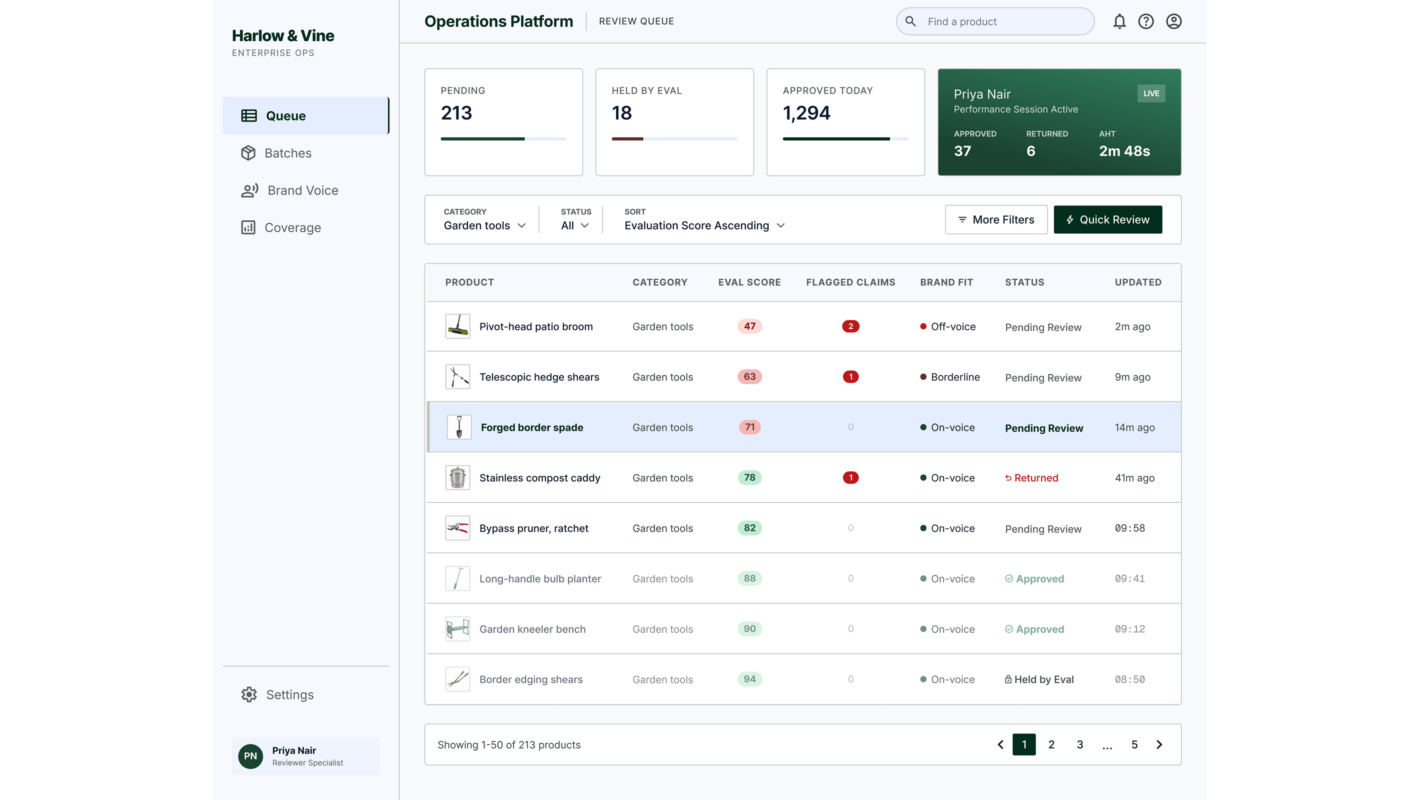Open the Batches section
Viewport: 1420px width, 800px height.
[306, 153]
